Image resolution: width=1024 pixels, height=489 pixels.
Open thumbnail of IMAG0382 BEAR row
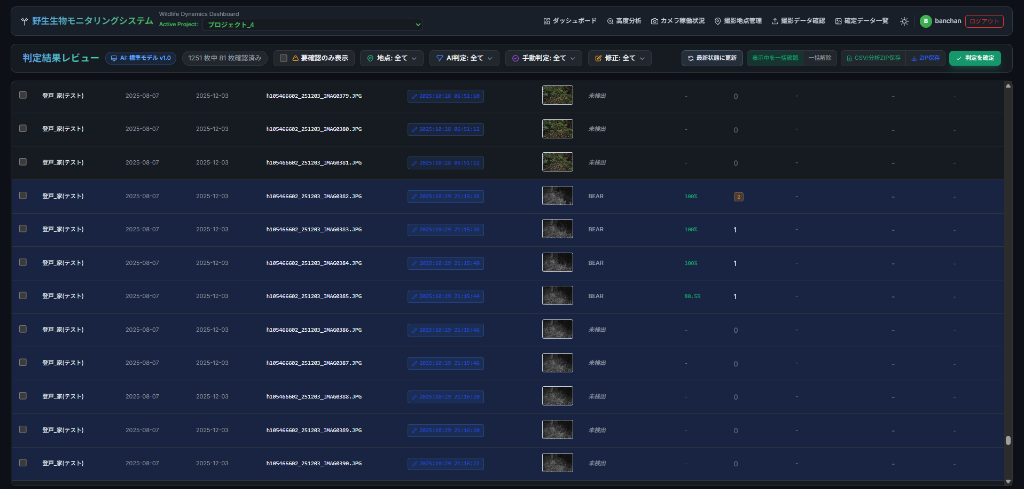point(557,196)
